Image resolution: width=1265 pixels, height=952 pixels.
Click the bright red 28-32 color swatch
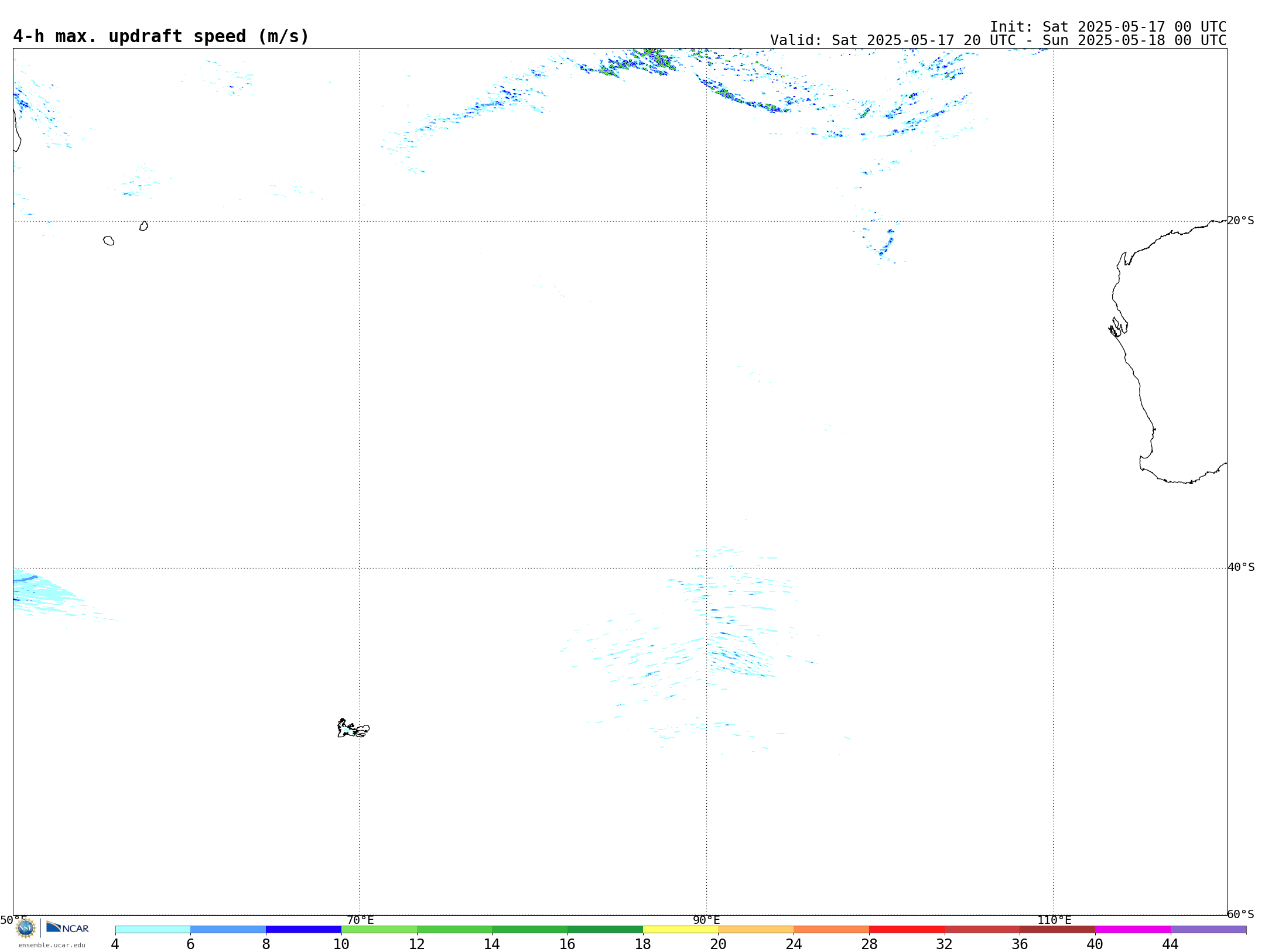pyautogui.click(x=907, y=930)
